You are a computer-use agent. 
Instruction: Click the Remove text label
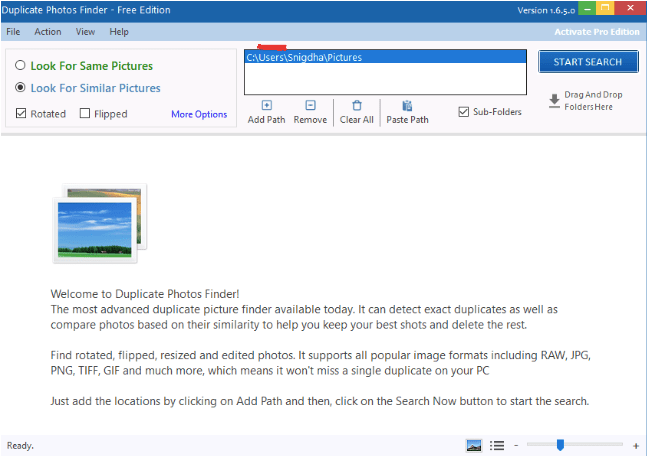(310, 120)
